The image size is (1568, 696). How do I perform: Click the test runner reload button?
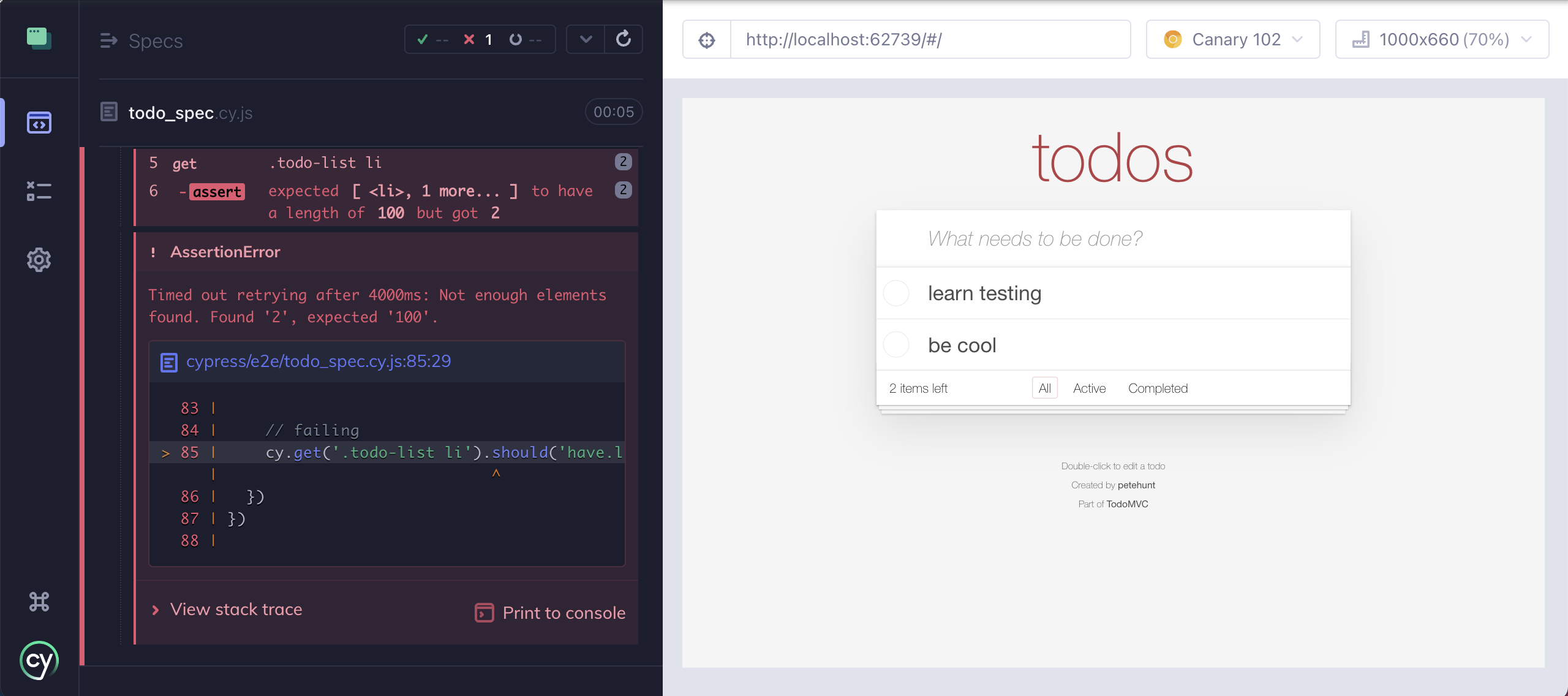pyautogui.click(x=623, y=40)
